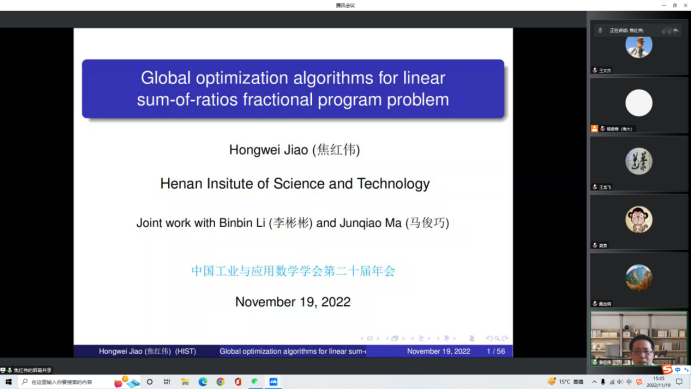Click the orange host badge on second participant

[594, 128]
